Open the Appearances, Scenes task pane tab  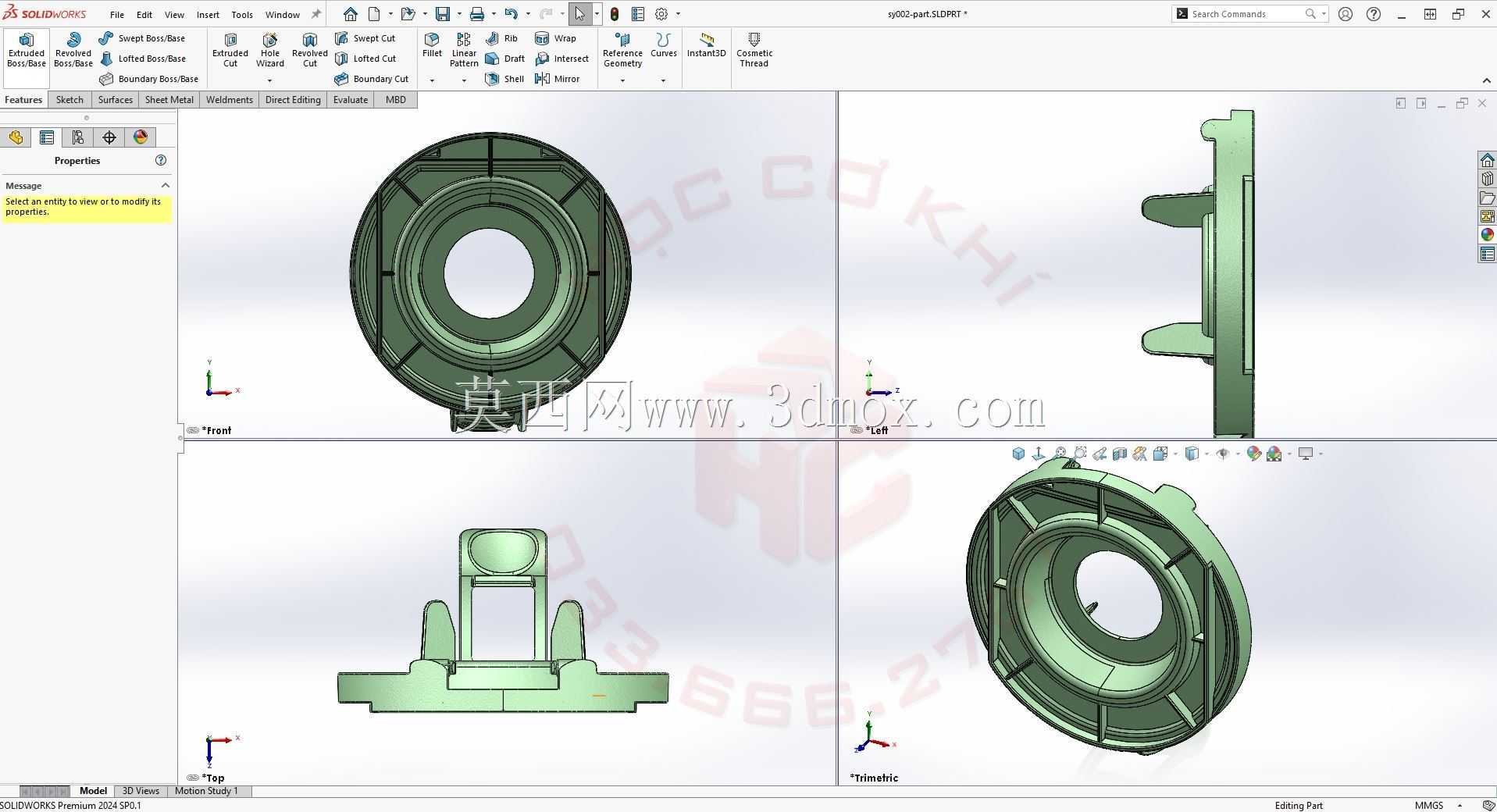click(1487, 235)
